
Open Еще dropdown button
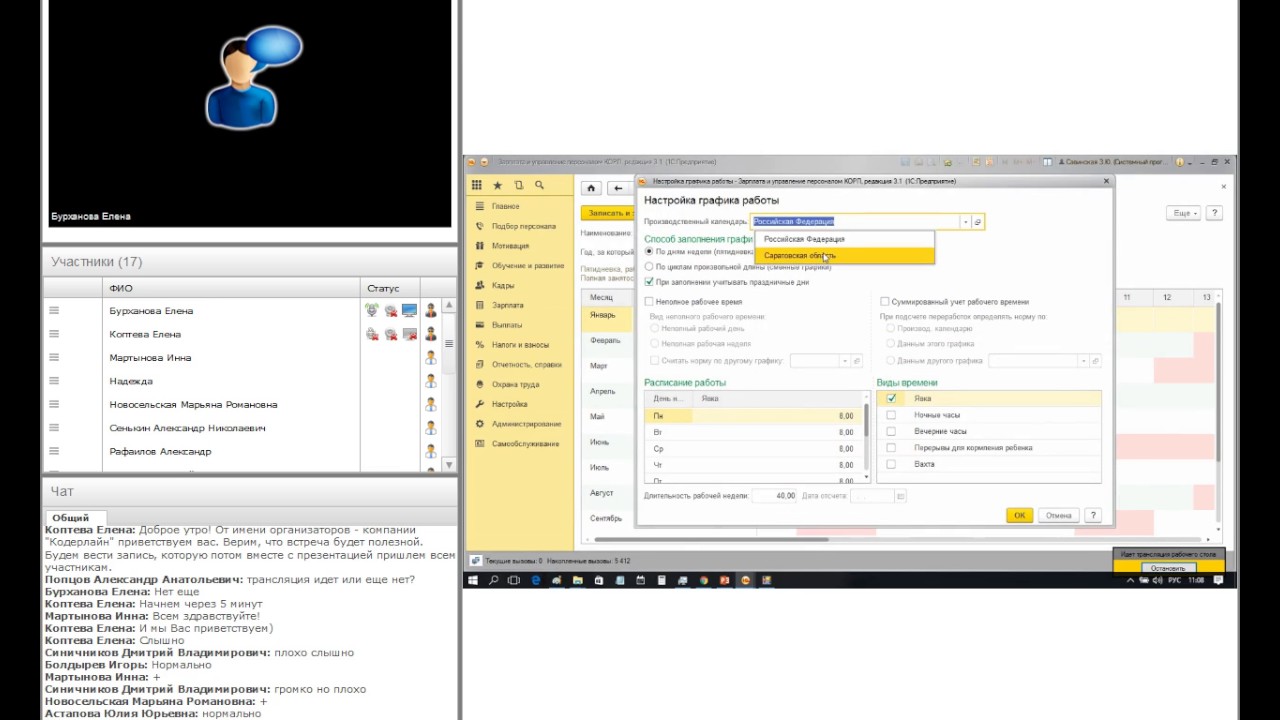[x=1183, y=213]
